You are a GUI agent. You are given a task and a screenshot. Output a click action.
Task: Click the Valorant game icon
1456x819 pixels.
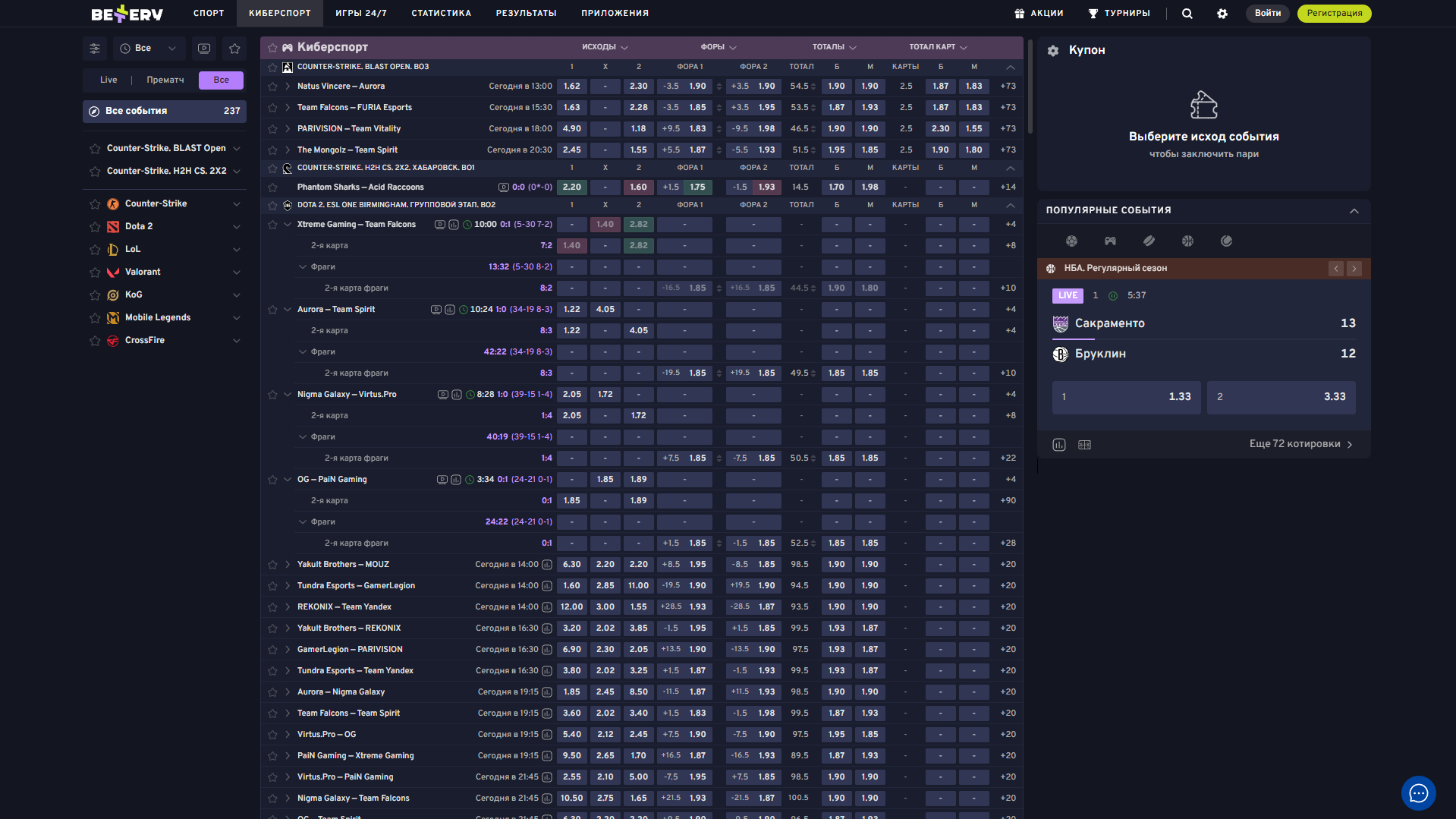113,272
